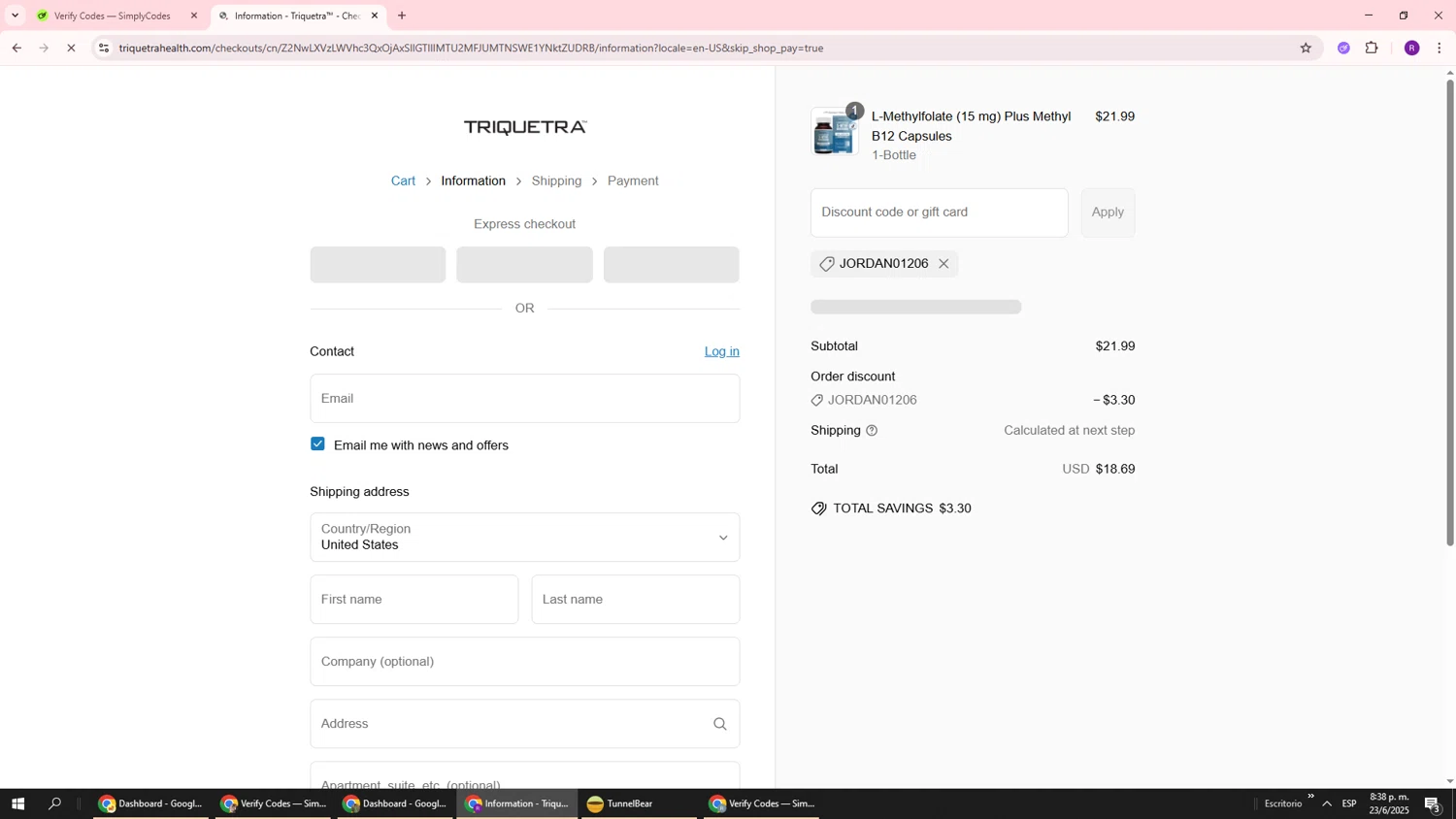Switch to second Dashboard Google taskbar window
The image size is (1456, 819).
[395, 803]
